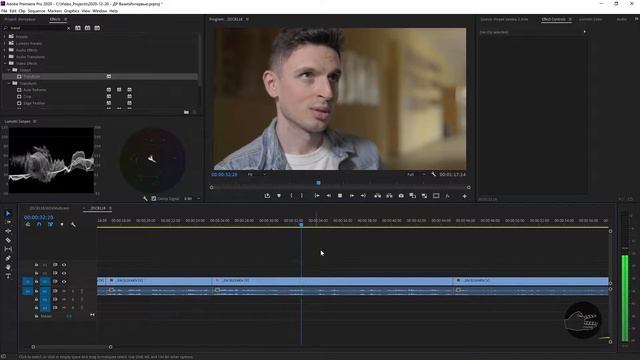640x360 pixels.
Task: Step forward one frame
Action: point(352,196)
